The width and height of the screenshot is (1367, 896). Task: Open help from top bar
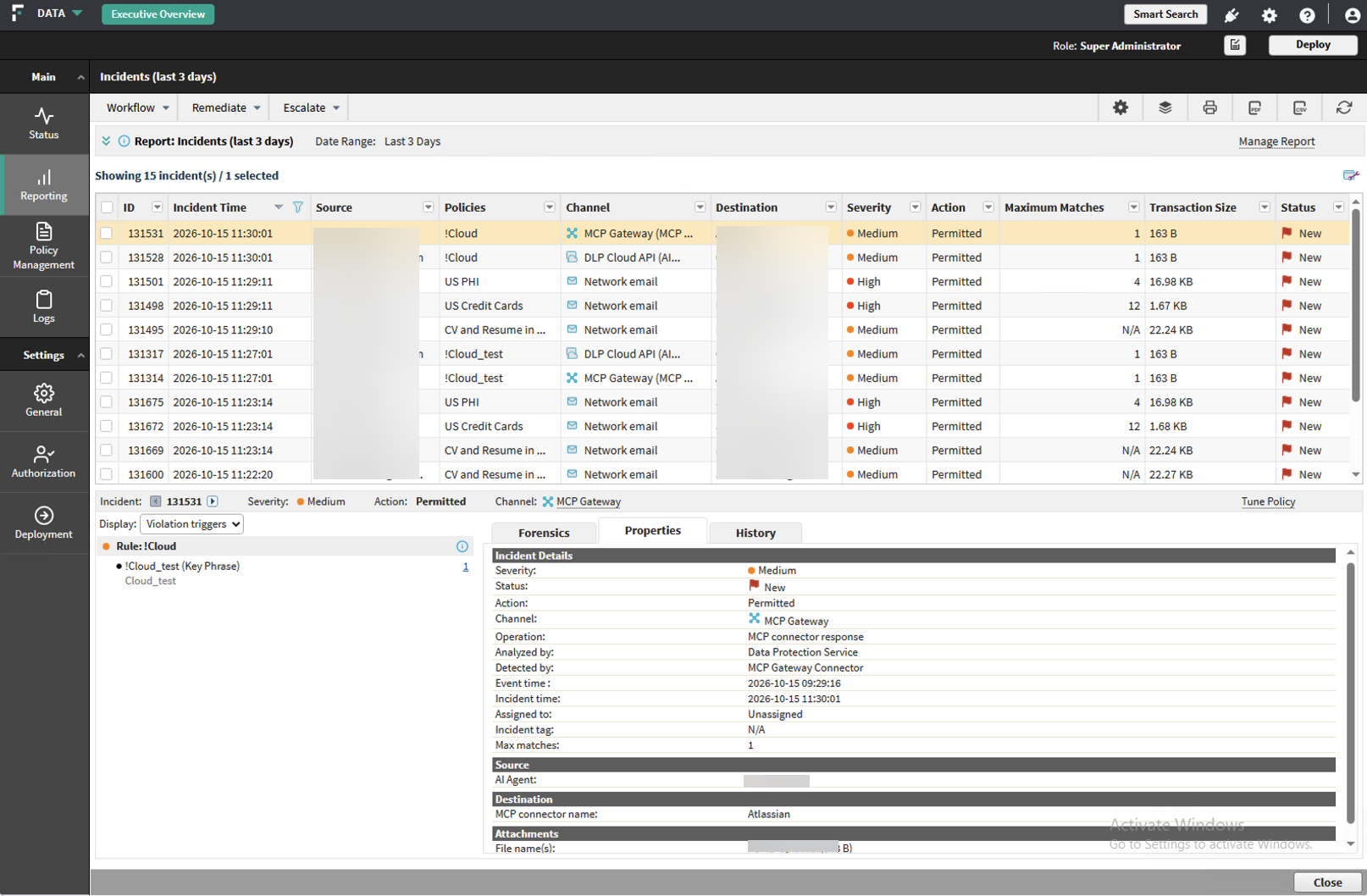1307,15
